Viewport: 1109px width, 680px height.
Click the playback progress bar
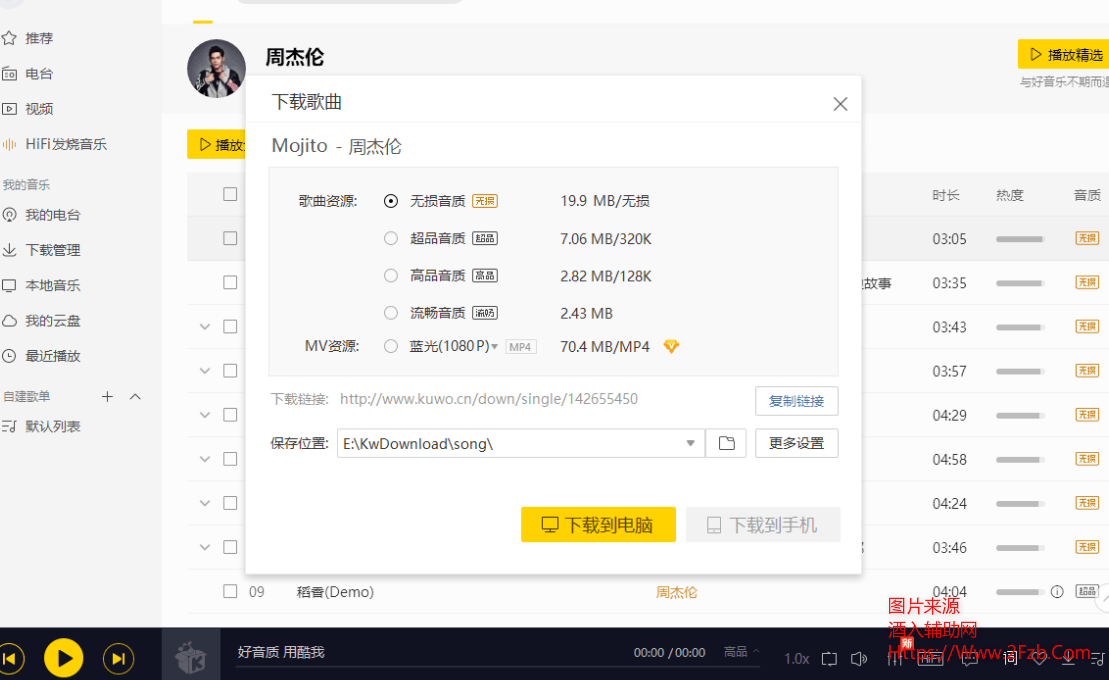coord(499,667)
